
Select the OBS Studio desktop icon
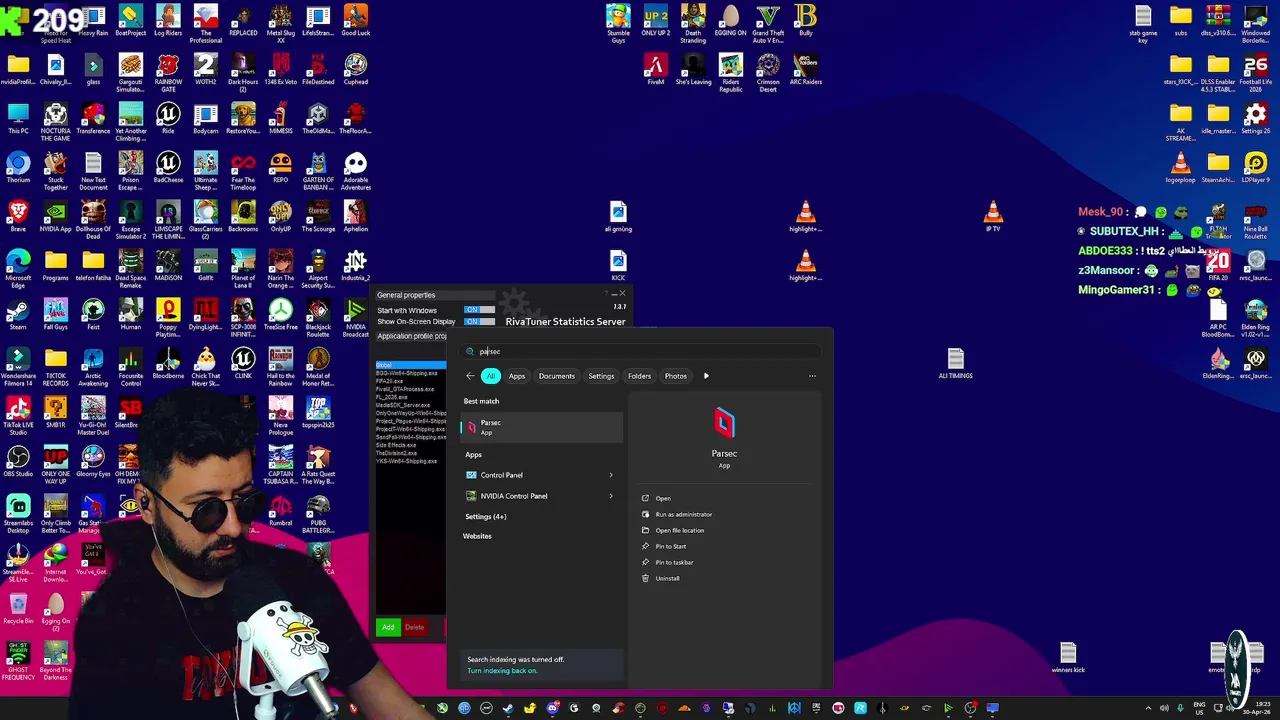coord(18,461)
